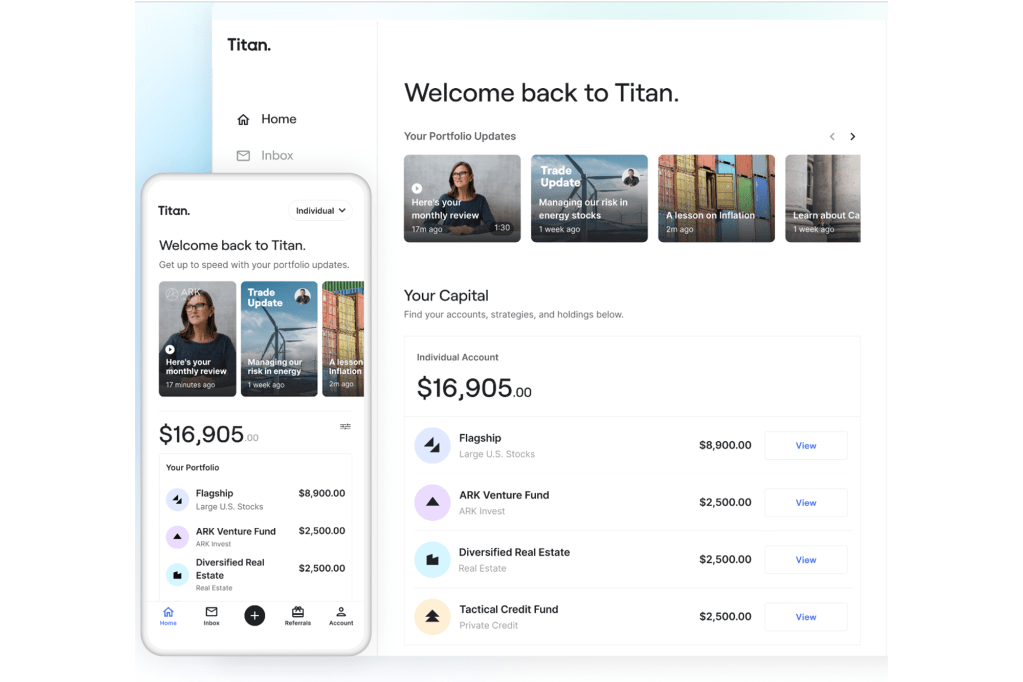Open the desktop 'Learn about Ca' card

click(x=823, y=198)
